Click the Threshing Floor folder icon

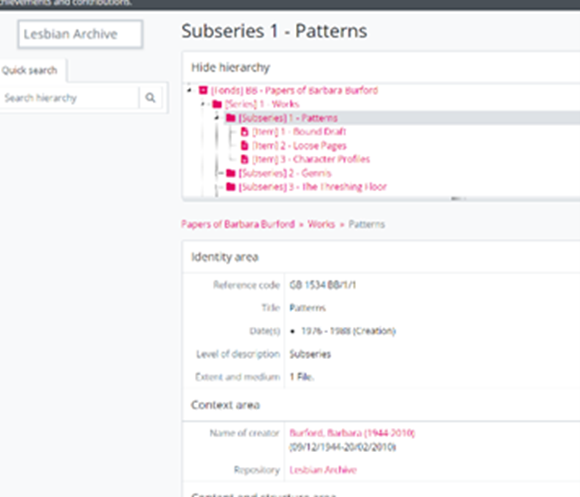click(231, 187)
